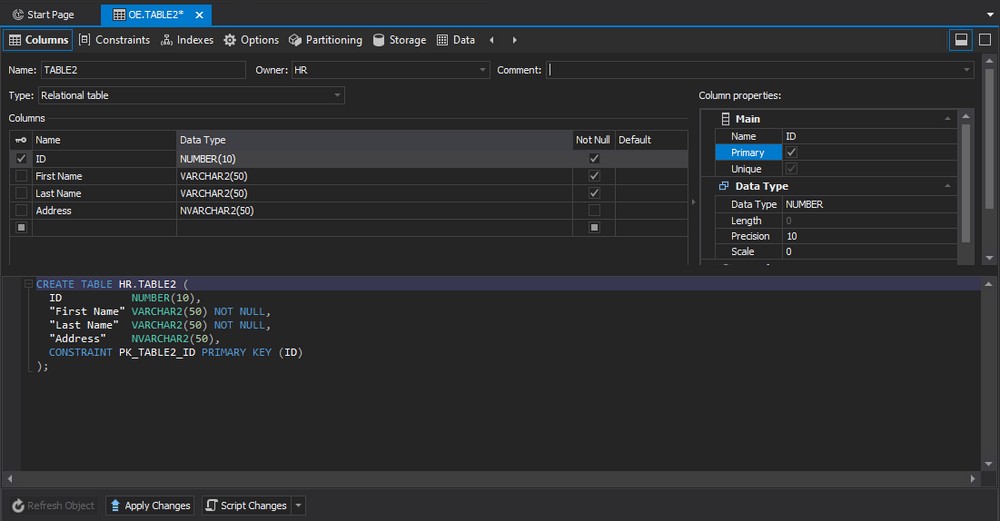The height and width of the screenshot is (521, 1000).
Task: Click the Indexes tab icon
Action: tap(166, 40)
